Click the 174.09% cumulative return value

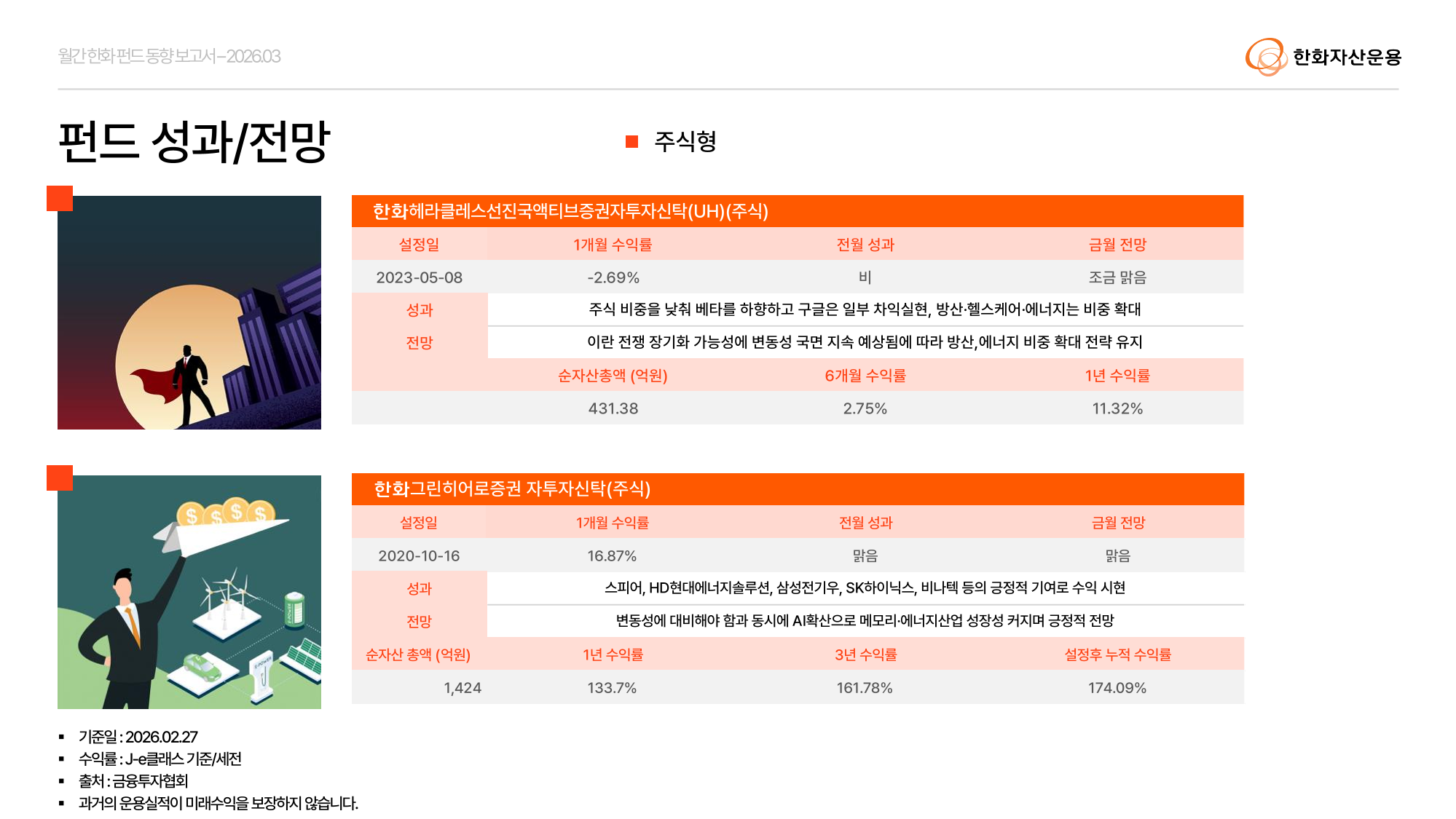pyautogui.click(x=1117, y=688)
